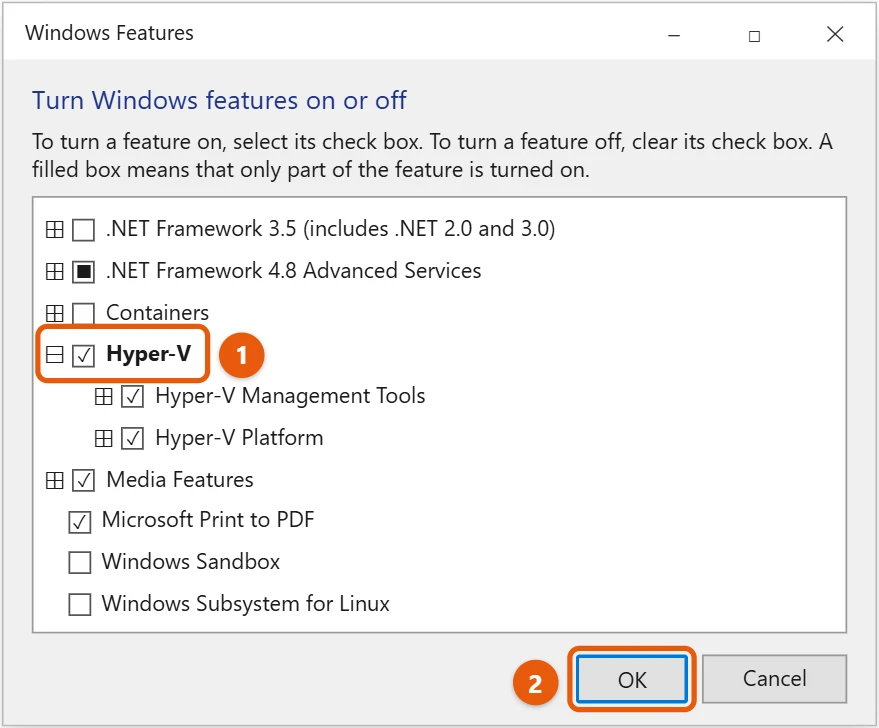Image resolution: width=879 pixels, height=728 pixels.
Task: Uncheck Microsoft Print to PDF checkbox
Action: (80, 522)
